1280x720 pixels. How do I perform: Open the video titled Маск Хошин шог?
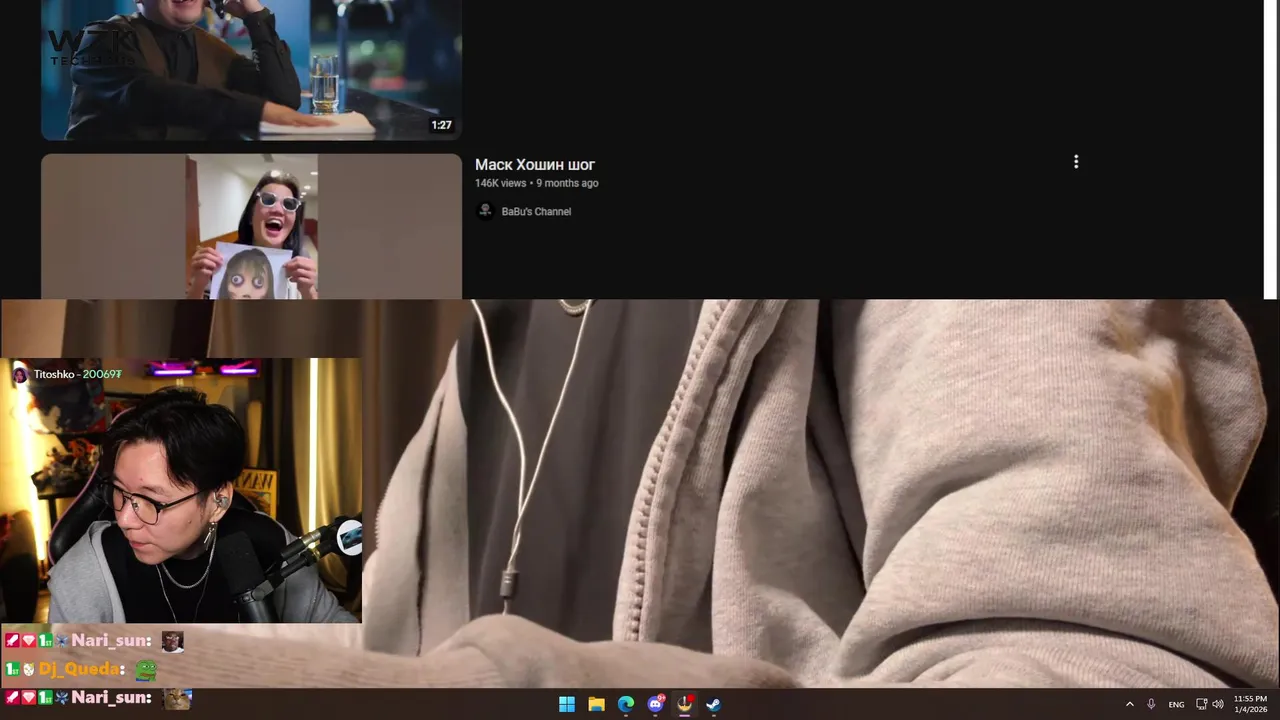[x=535, y=165]
